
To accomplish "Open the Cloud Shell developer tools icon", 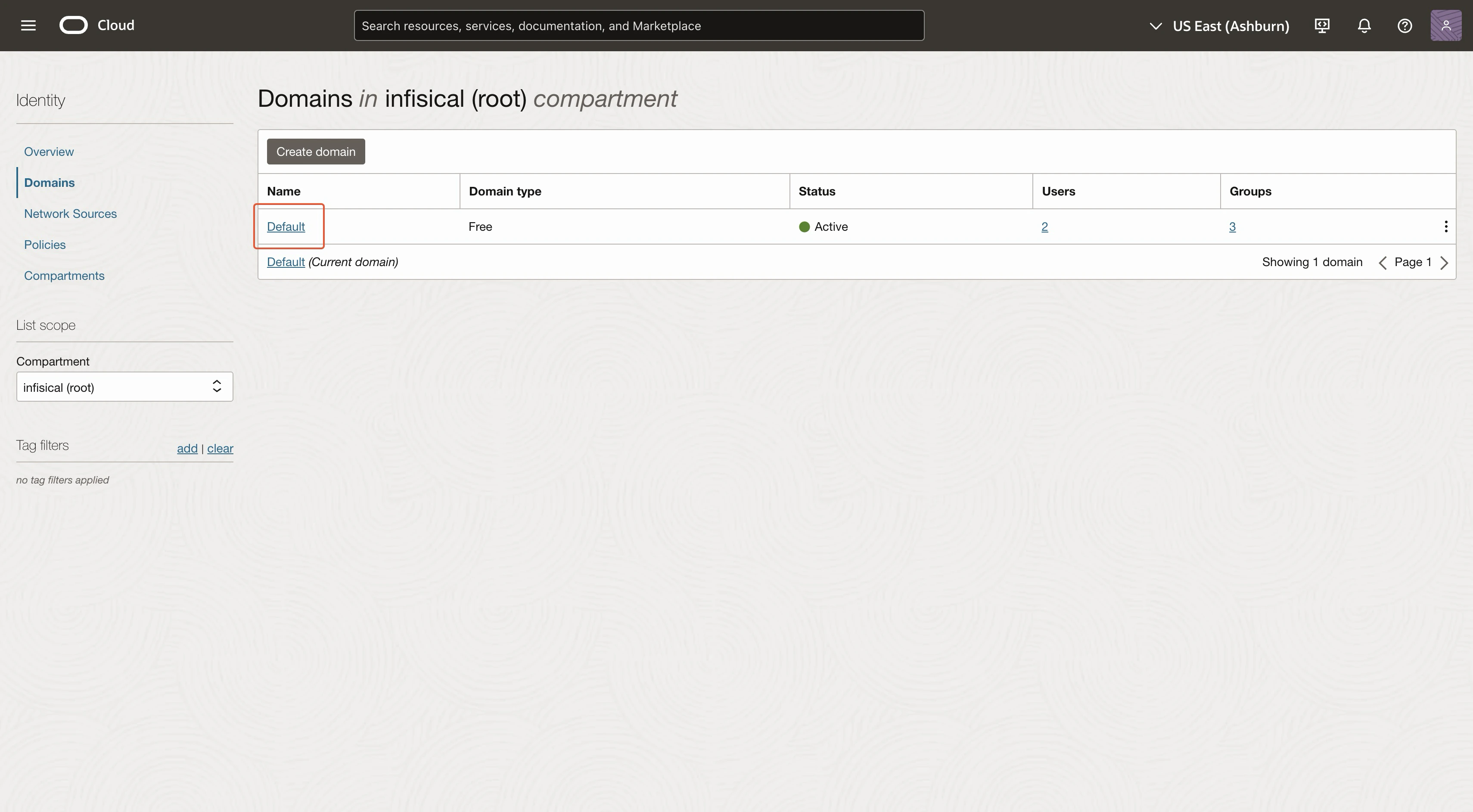I will coord(1322,26).
